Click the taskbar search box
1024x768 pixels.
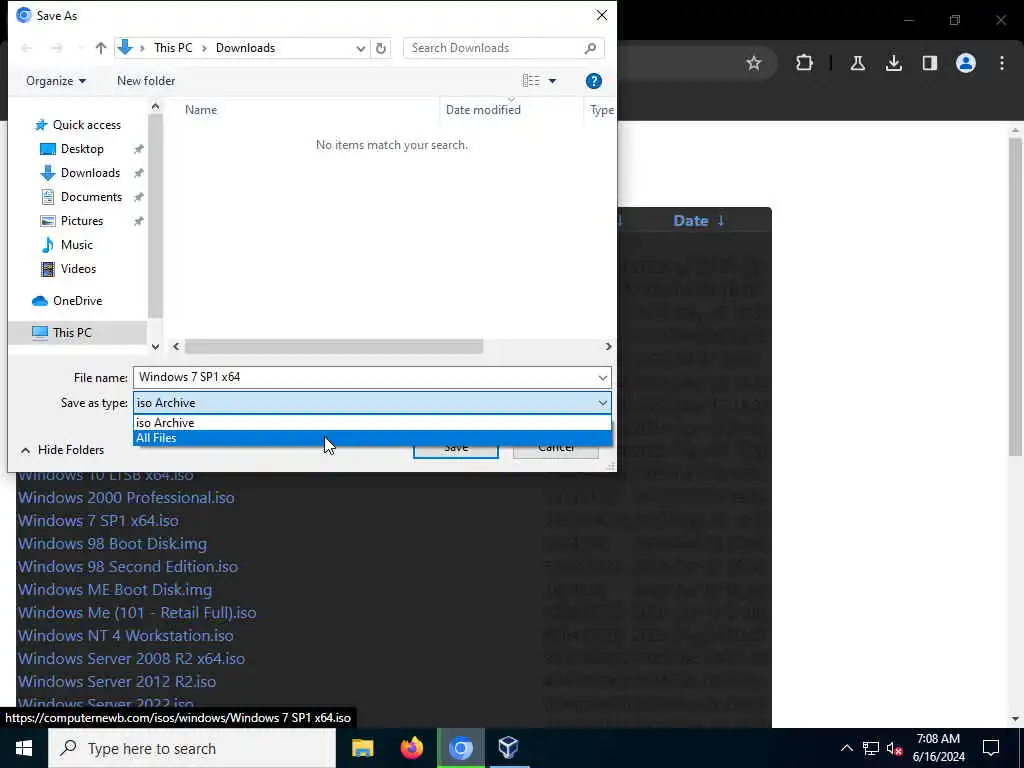(192, 748)
